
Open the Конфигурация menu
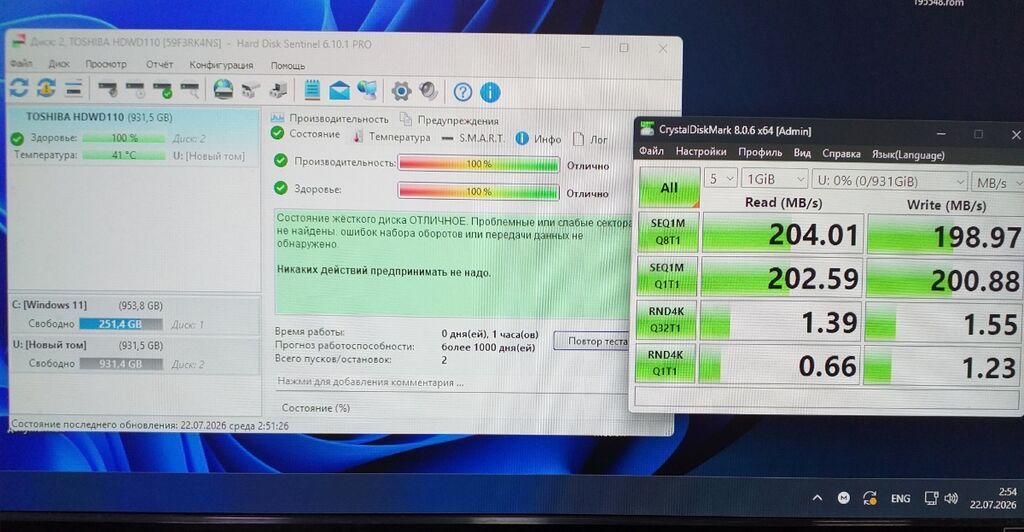pyautogui.click(x=221, y=65)
